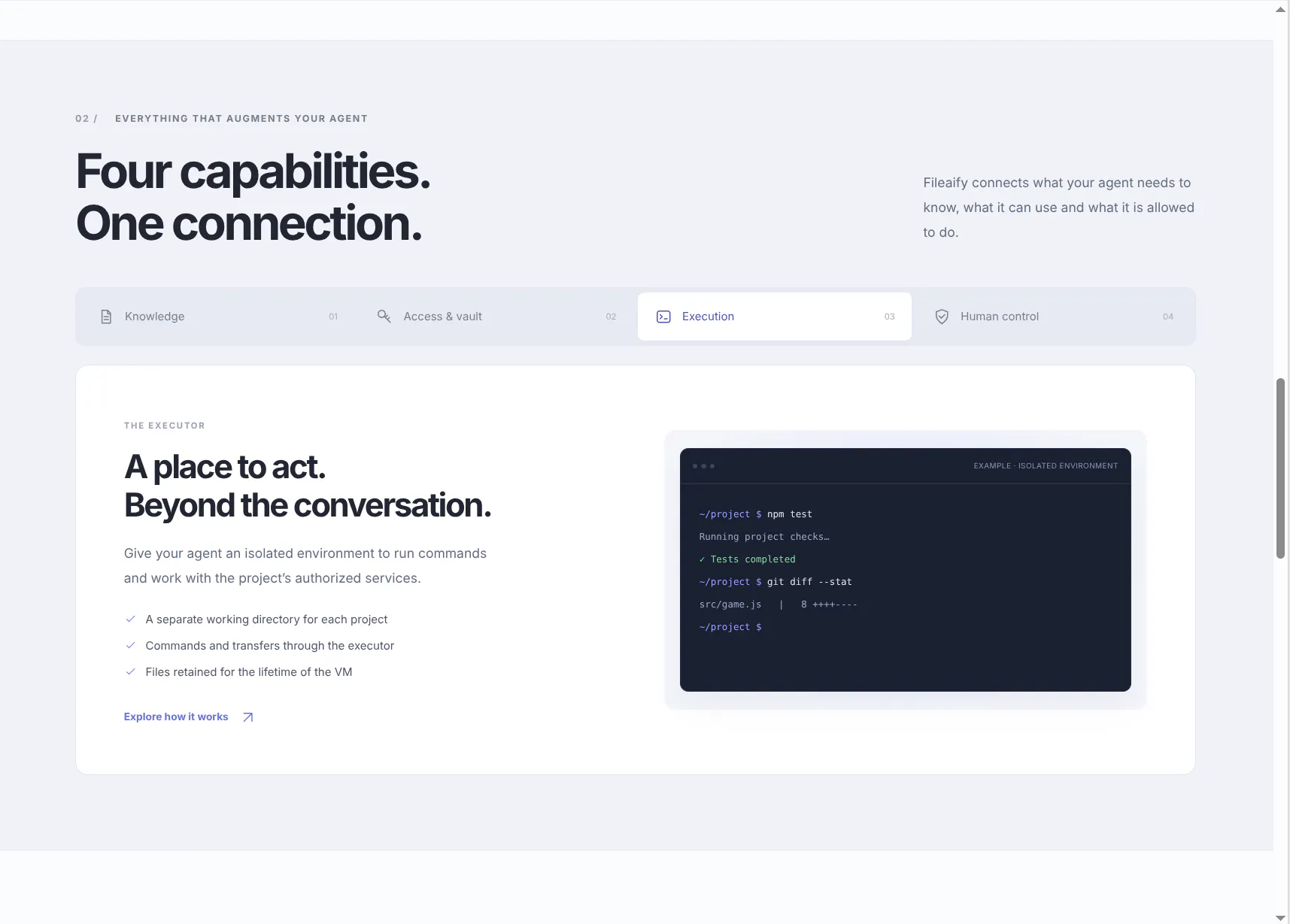Open the Human control tab
The height and width of the screenshot is (924, 1290).
(1053, 317)
